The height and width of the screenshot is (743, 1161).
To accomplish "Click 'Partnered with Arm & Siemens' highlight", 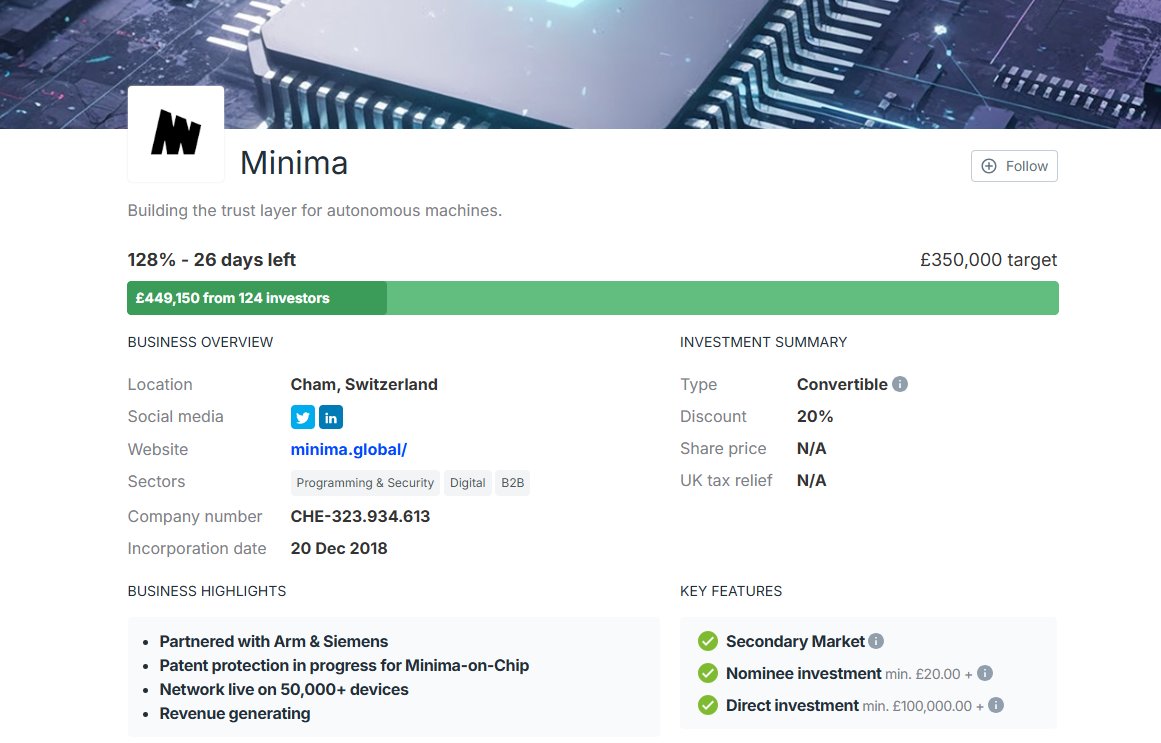I will 274,642.
